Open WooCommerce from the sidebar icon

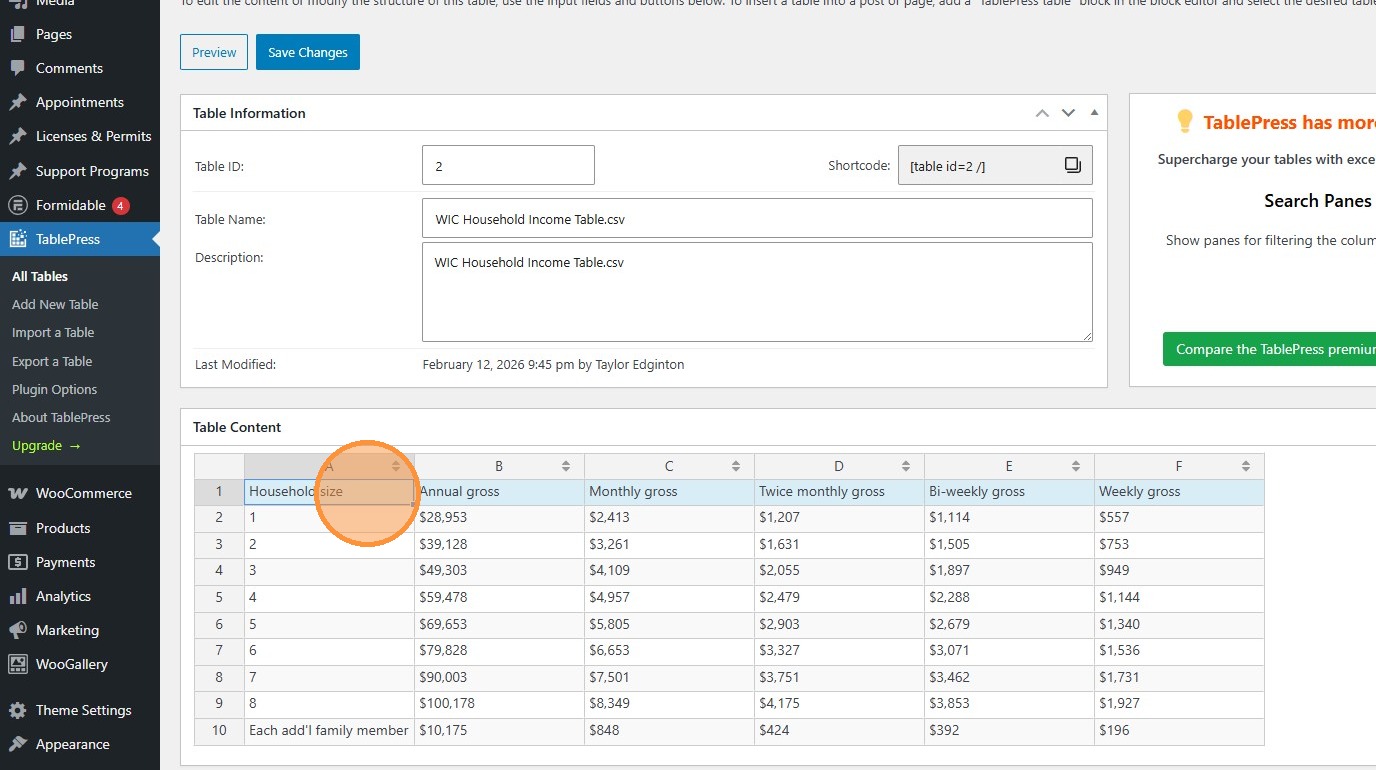pos(17,493)
